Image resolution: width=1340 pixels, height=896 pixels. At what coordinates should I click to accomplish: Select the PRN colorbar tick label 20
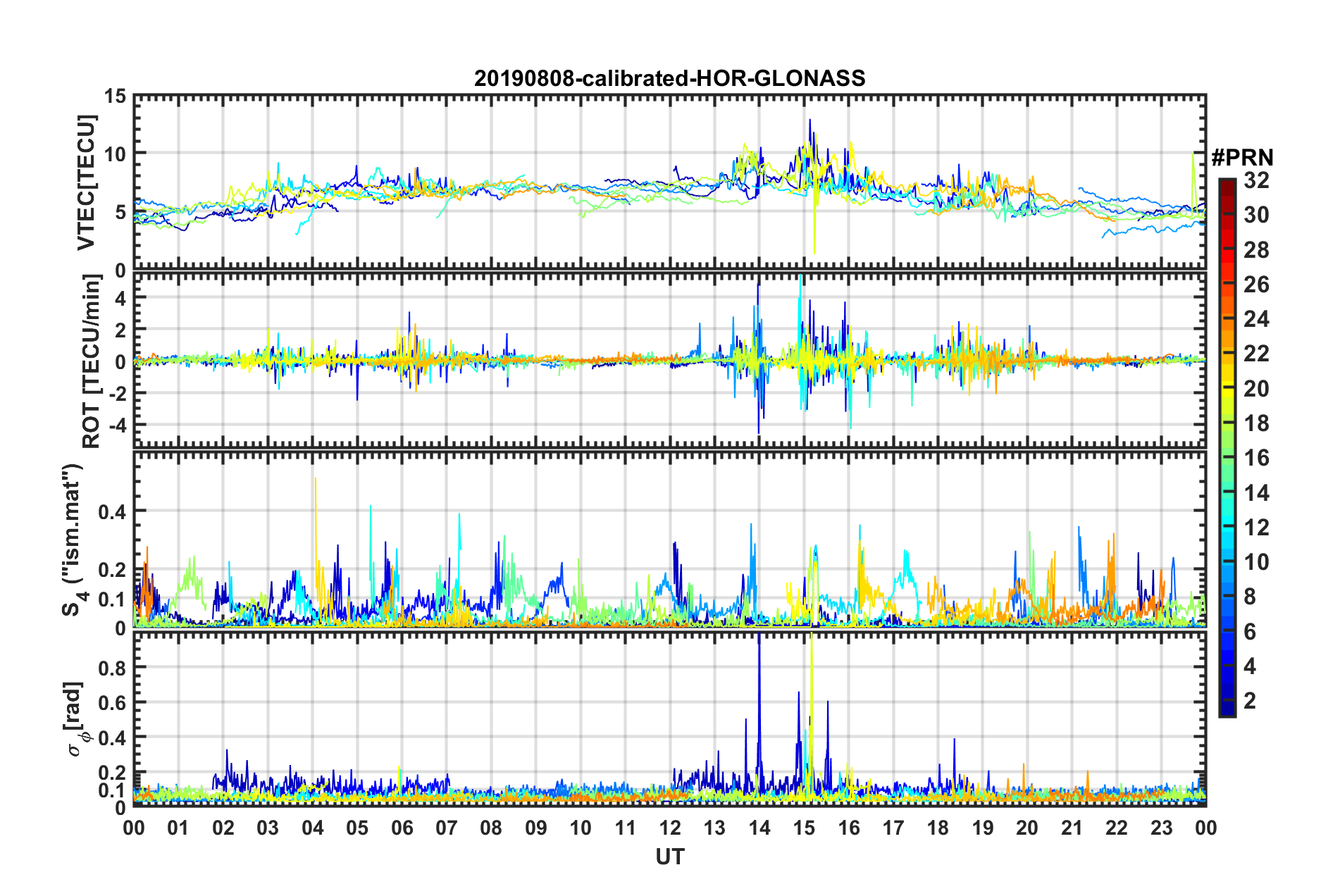(1256, 389)
